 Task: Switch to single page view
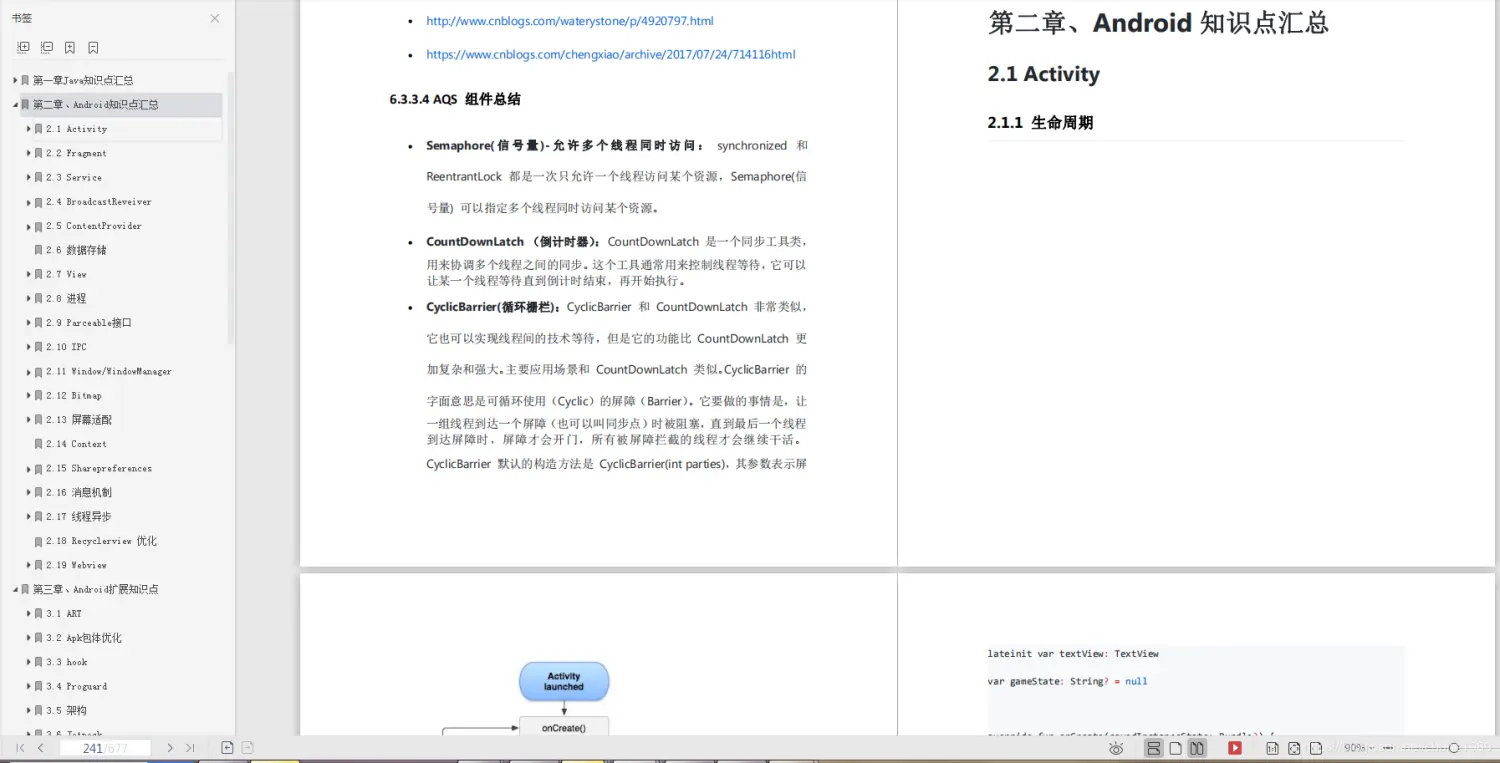tap(1176, 748)
